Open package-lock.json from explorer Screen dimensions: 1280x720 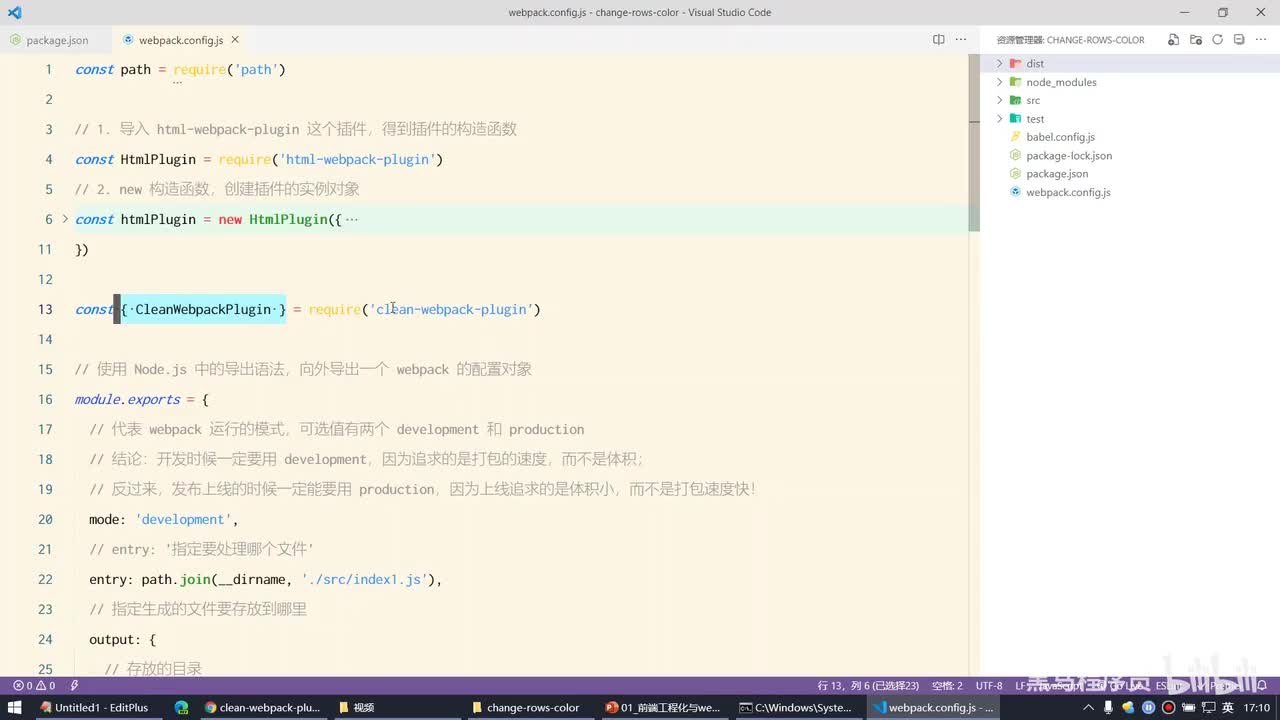pos(1069,155)
